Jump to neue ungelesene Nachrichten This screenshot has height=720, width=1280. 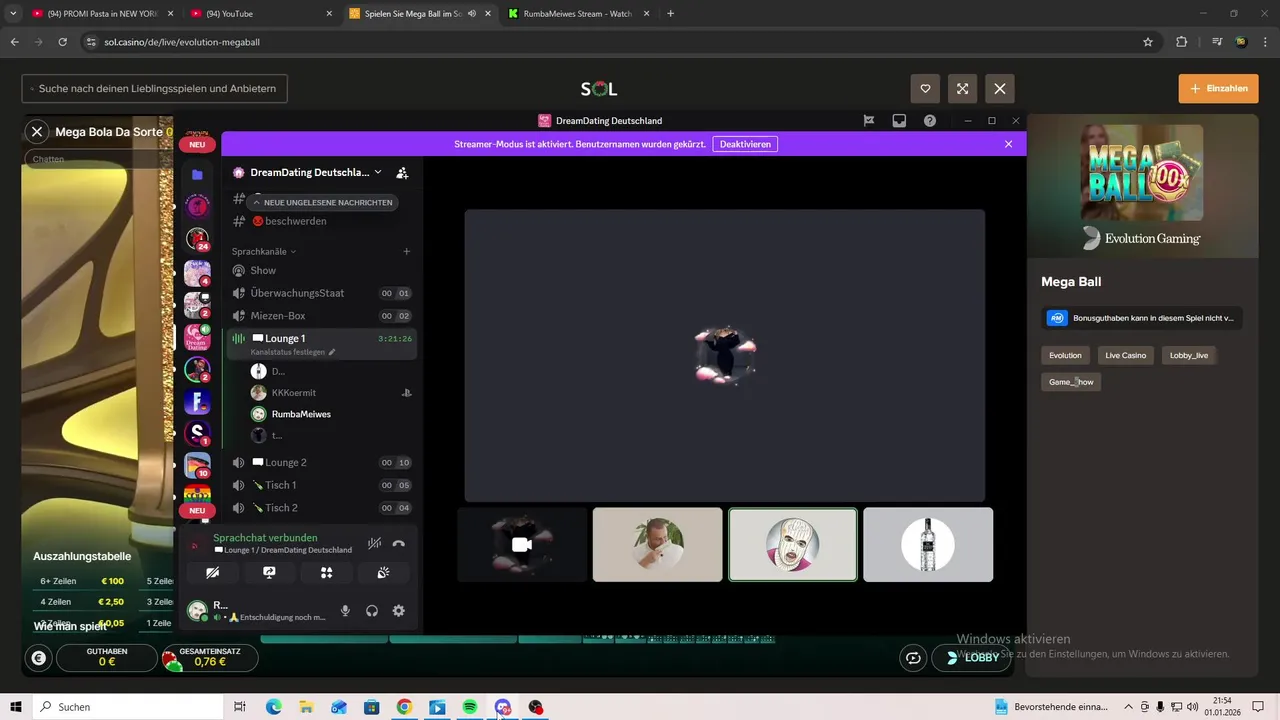321,202
